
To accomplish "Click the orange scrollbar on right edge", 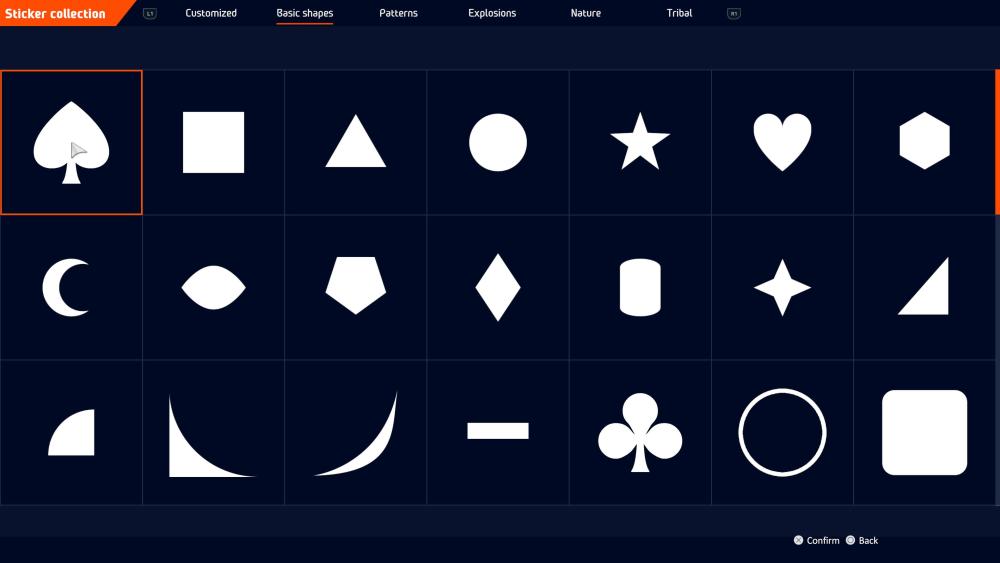I will point(996,142).
